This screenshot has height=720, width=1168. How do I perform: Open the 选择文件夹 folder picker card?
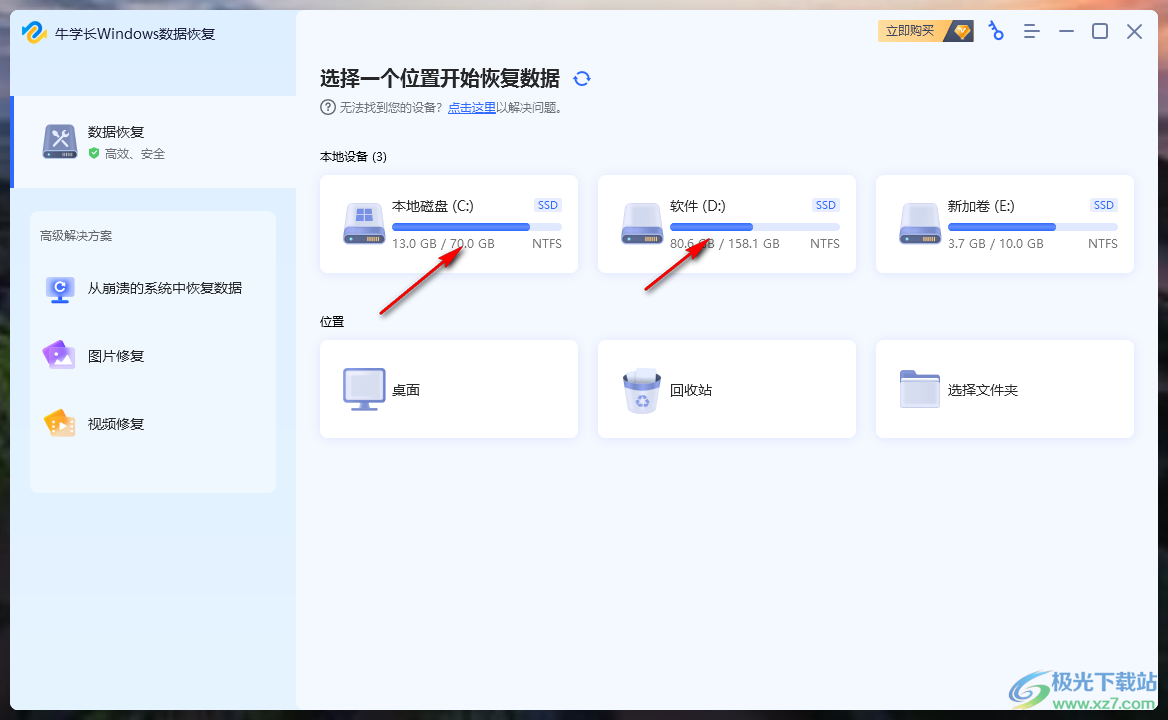(1005, 389)
